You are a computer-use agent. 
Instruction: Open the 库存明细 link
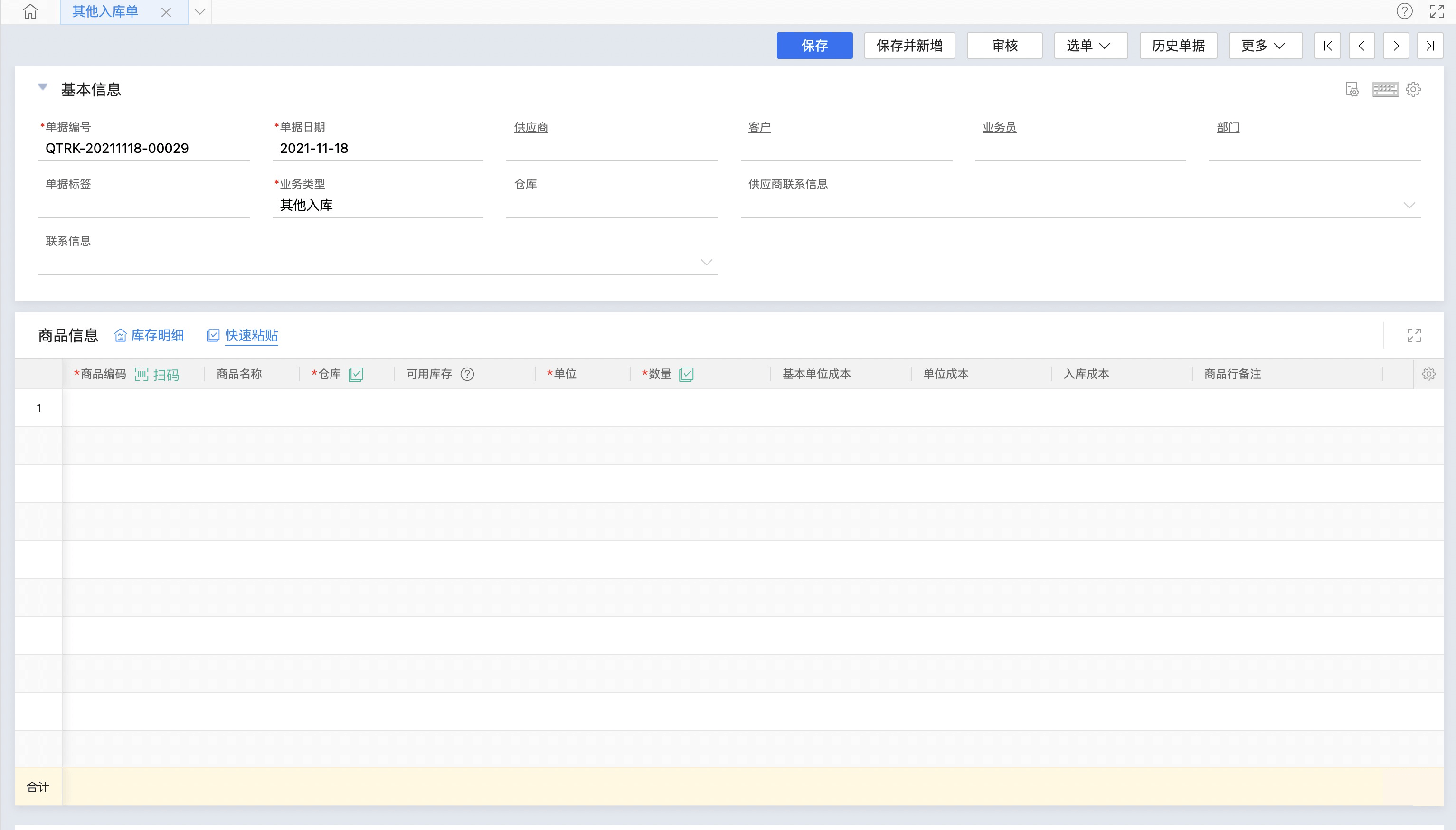(157, 335)
